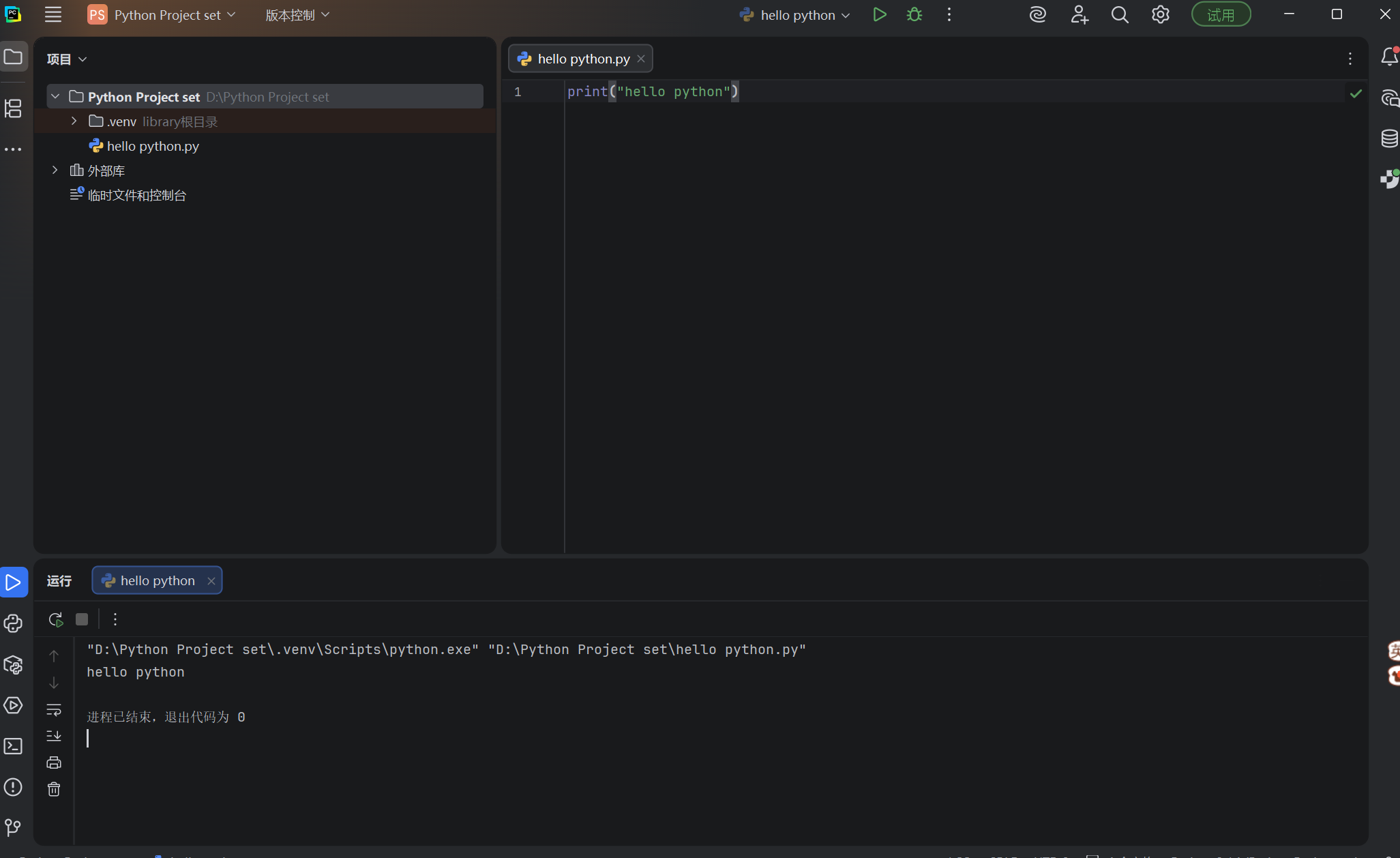Image resolution: width=1400 pixels, height=858 pixels.
Task: Run the hello python configuration
Action: tap(879, 14)
